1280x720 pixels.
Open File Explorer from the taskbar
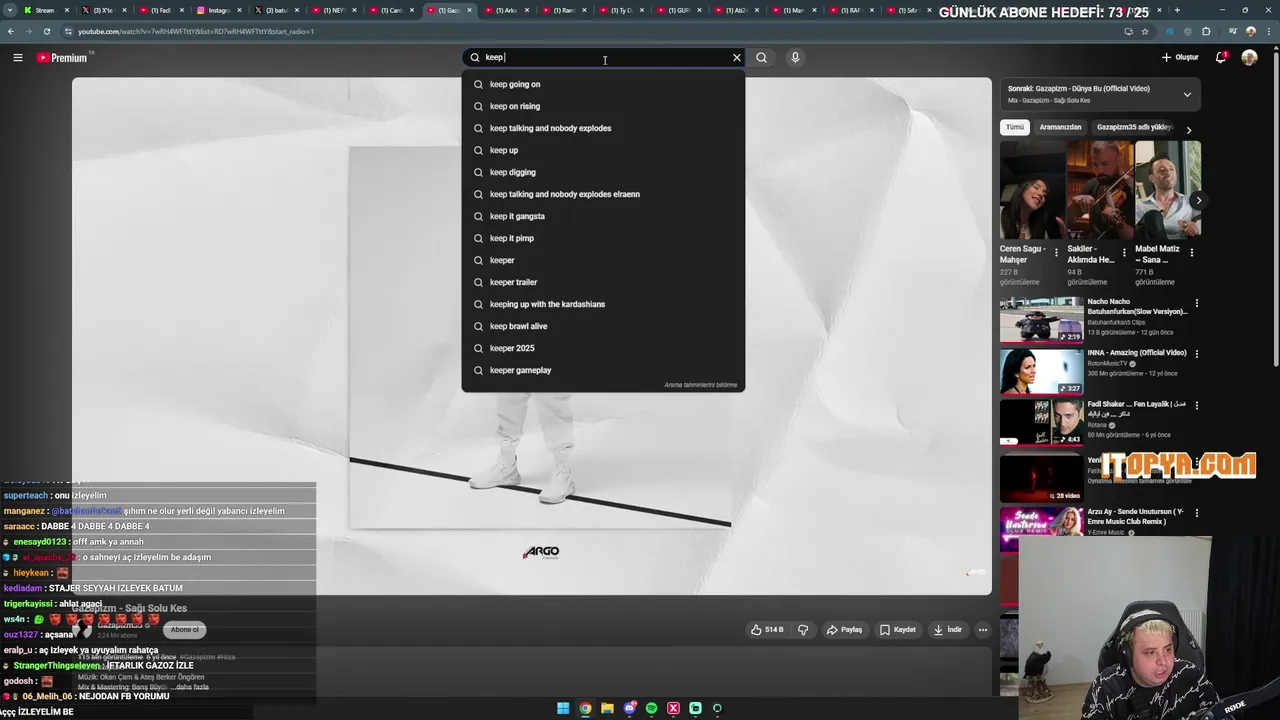607,708
